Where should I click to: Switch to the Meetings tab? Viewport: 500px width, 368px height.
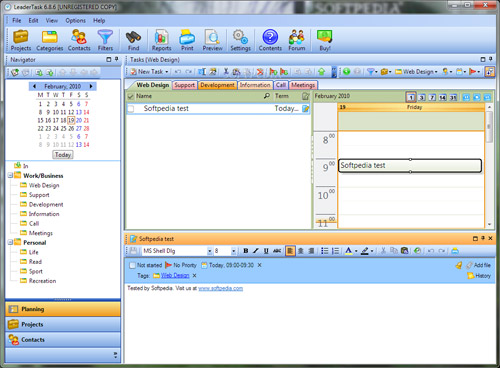tap(303, 85)
